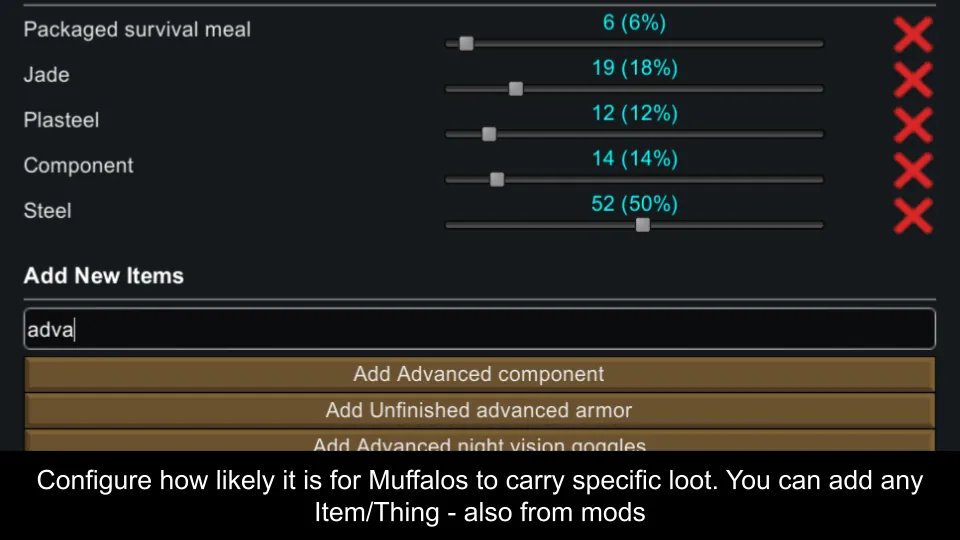
Task: Click the Component slider handle
Action: (x=497, y=180)
